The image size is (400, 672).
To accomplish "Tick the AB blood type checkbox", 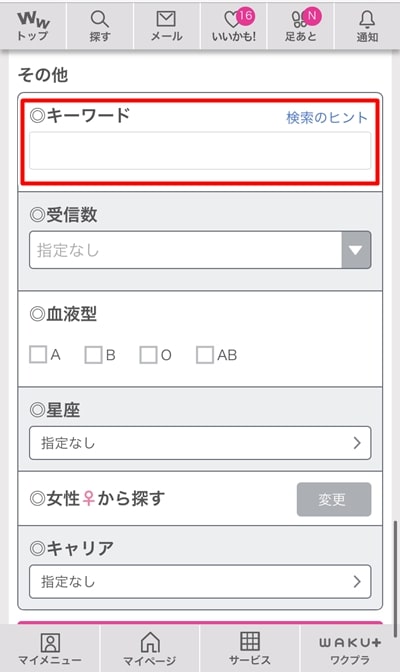I will [205, 355].
